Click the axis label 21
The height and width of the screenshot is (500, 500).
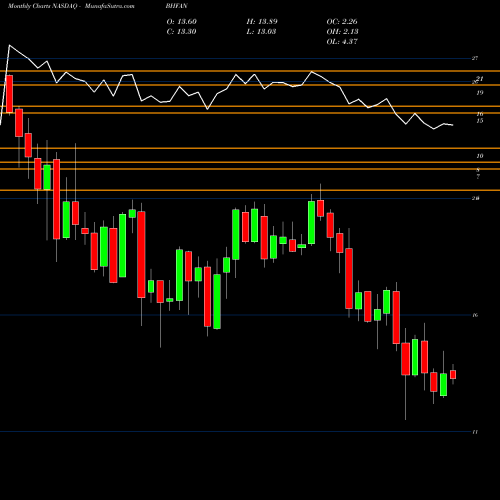[x=480, y=79]
